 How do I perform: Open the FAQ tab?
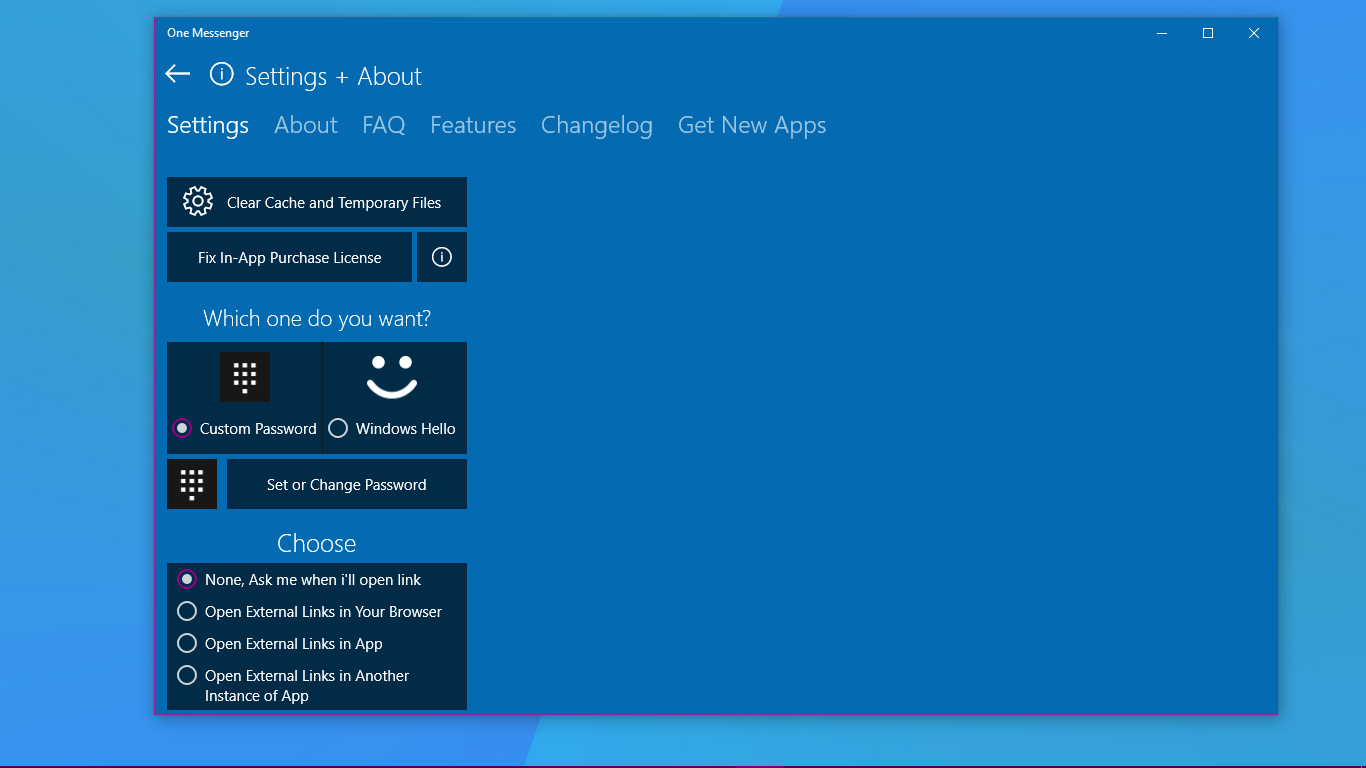tap(384, 125)
